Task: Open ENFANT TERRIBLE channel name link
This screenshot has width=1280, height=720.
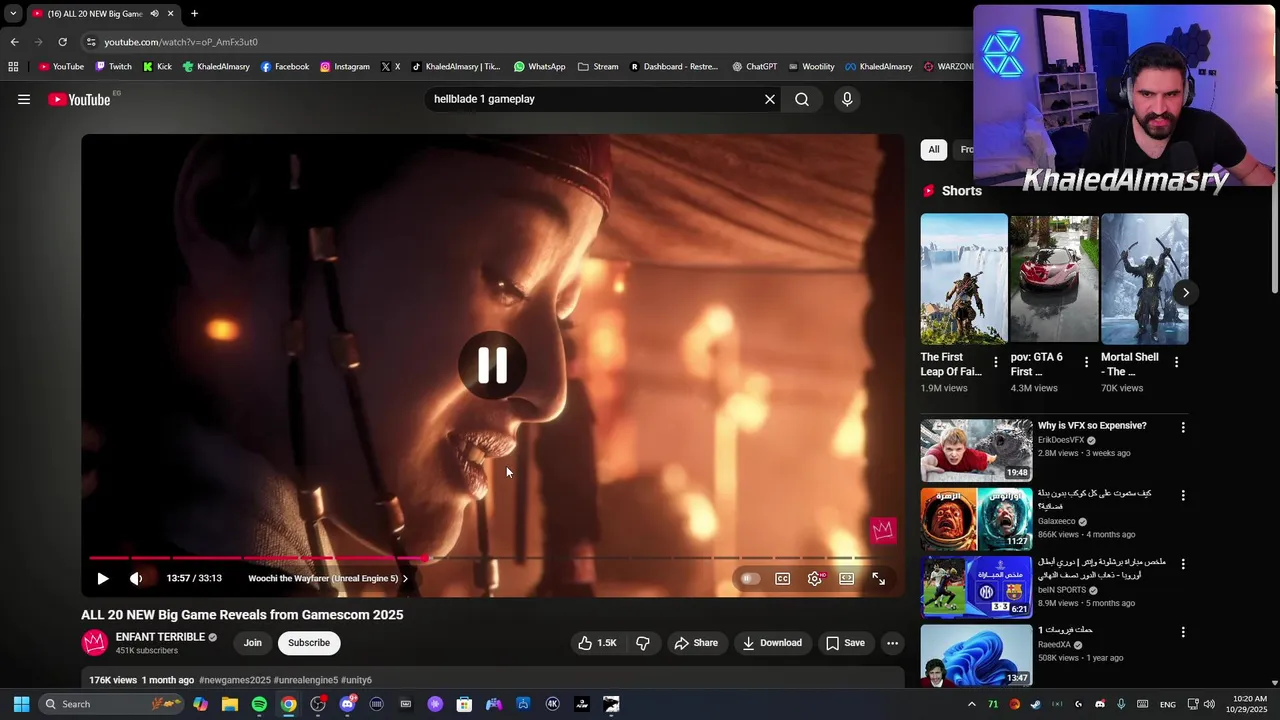Action: tap(160, 637)
